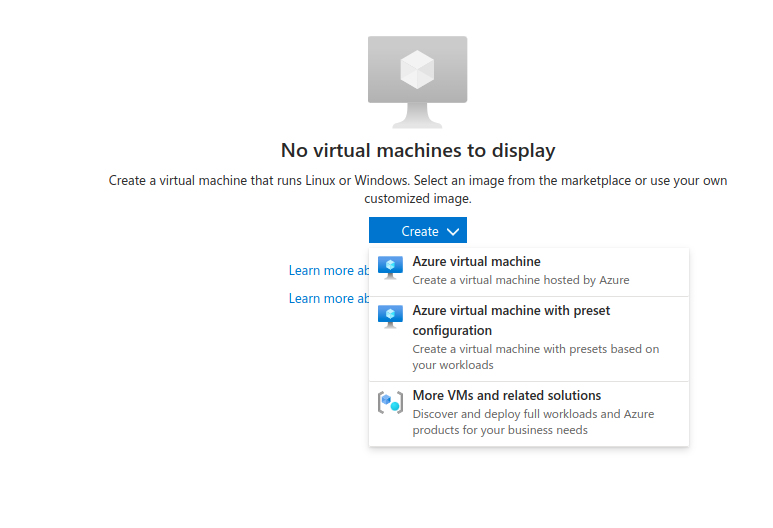Open the first Learn more link
773x528 pixels.
(x=329, y=270)
